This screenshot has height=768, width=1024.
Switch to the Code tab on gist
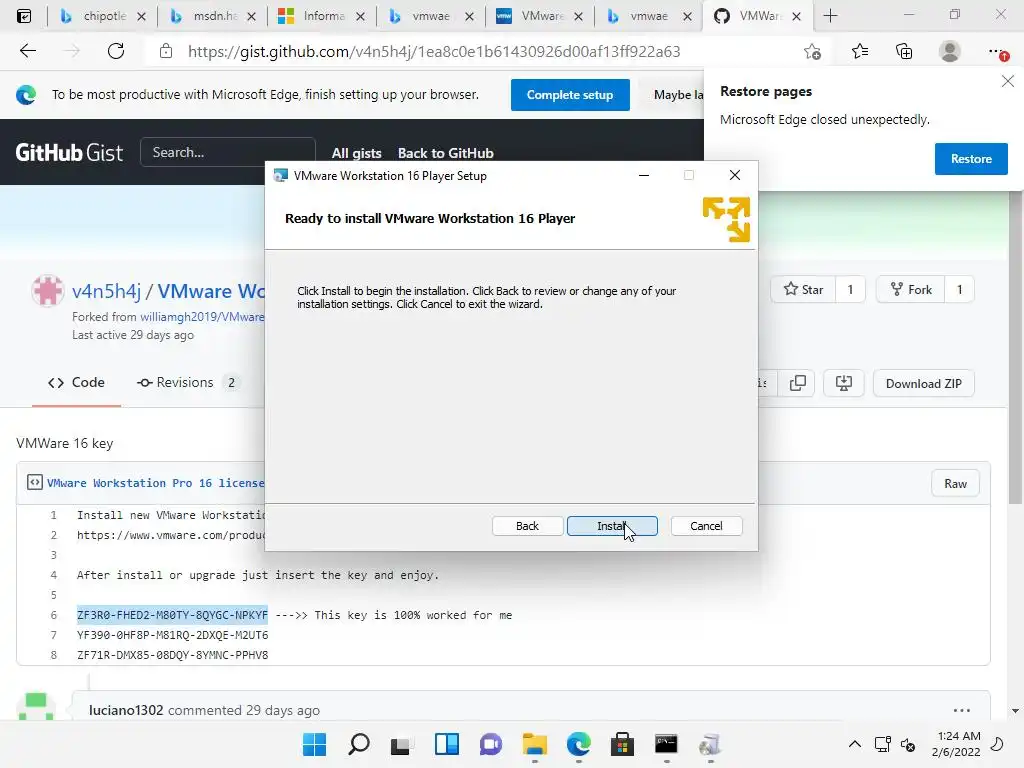(x=76, y=383)
